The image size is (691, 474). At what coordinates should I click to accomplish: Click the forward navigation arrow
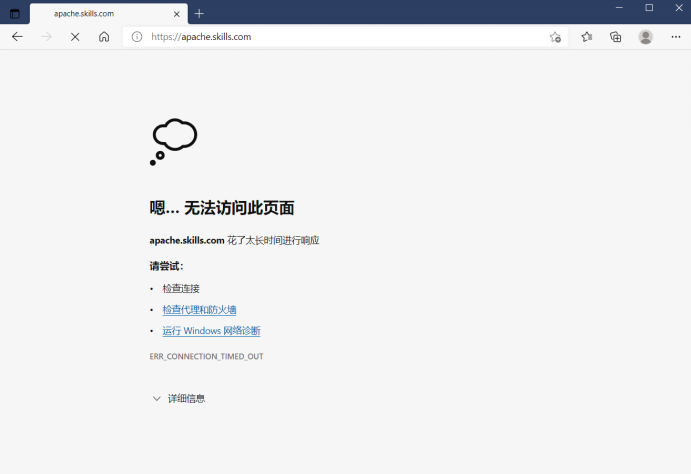pyautogui.click(x=46, y=37)
